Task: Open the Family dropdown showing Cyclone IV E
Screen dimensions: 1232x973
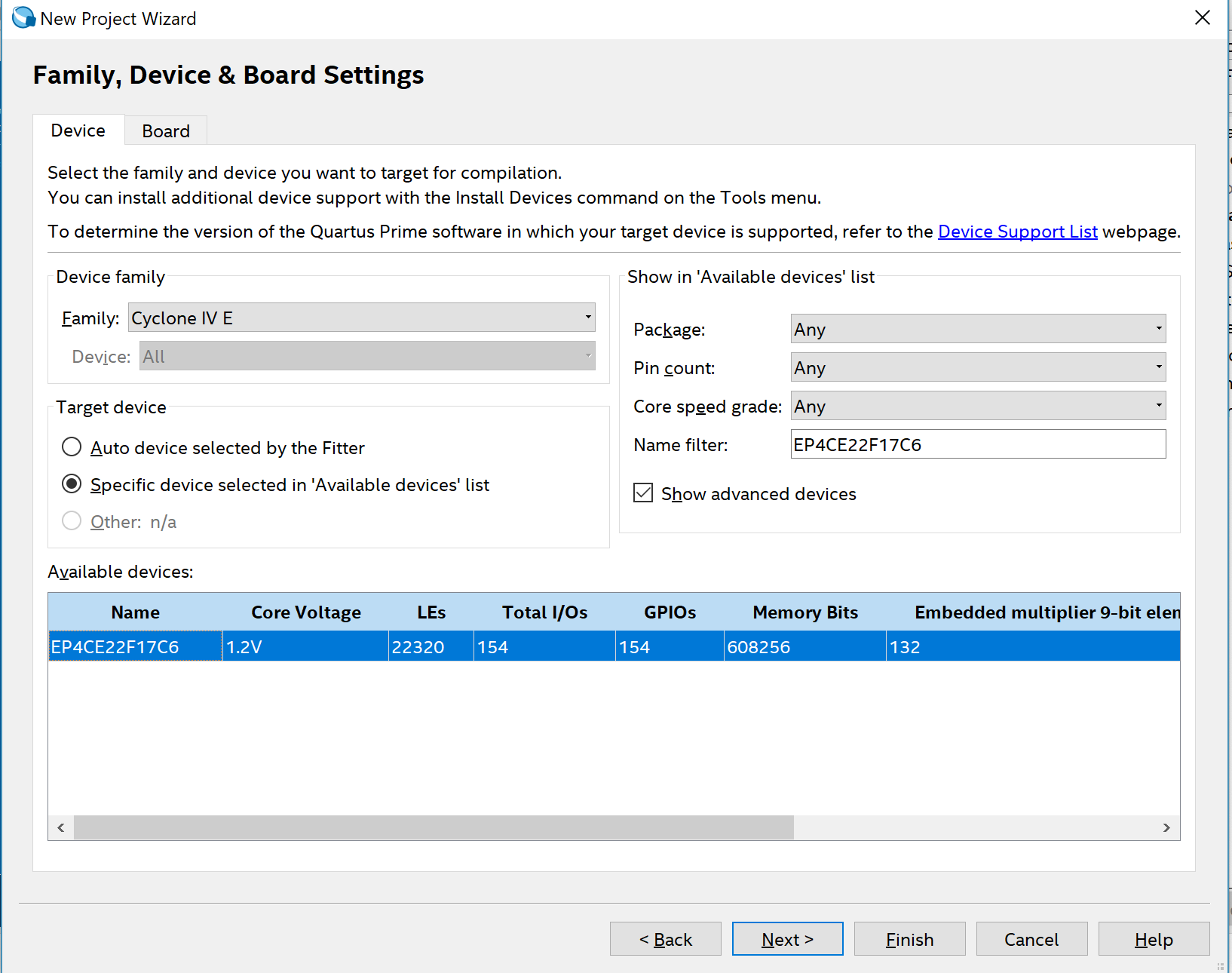Action: (x=361, y=318)
